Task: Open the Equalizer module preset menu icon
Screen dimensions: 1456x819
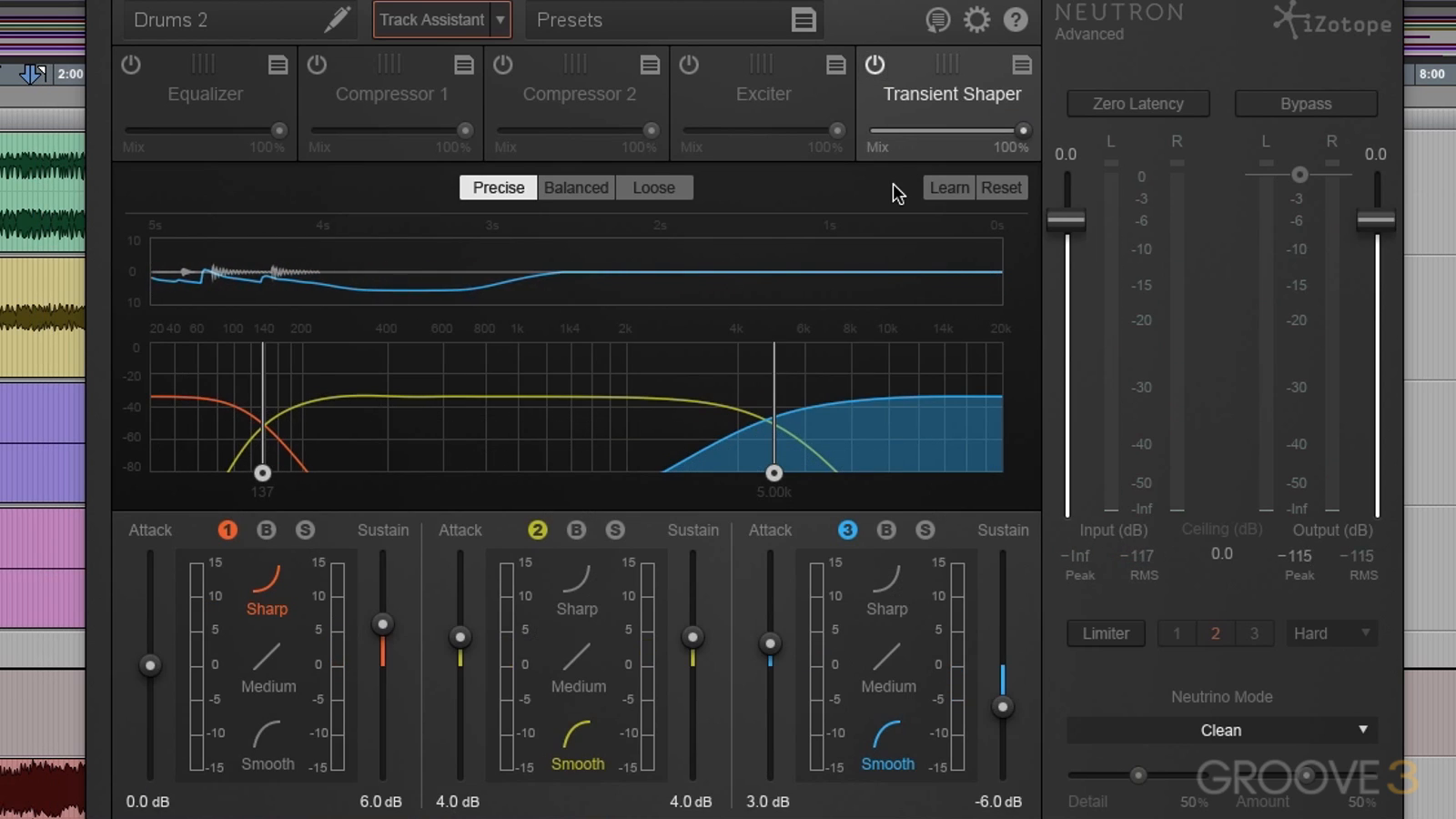Action: 278,65
